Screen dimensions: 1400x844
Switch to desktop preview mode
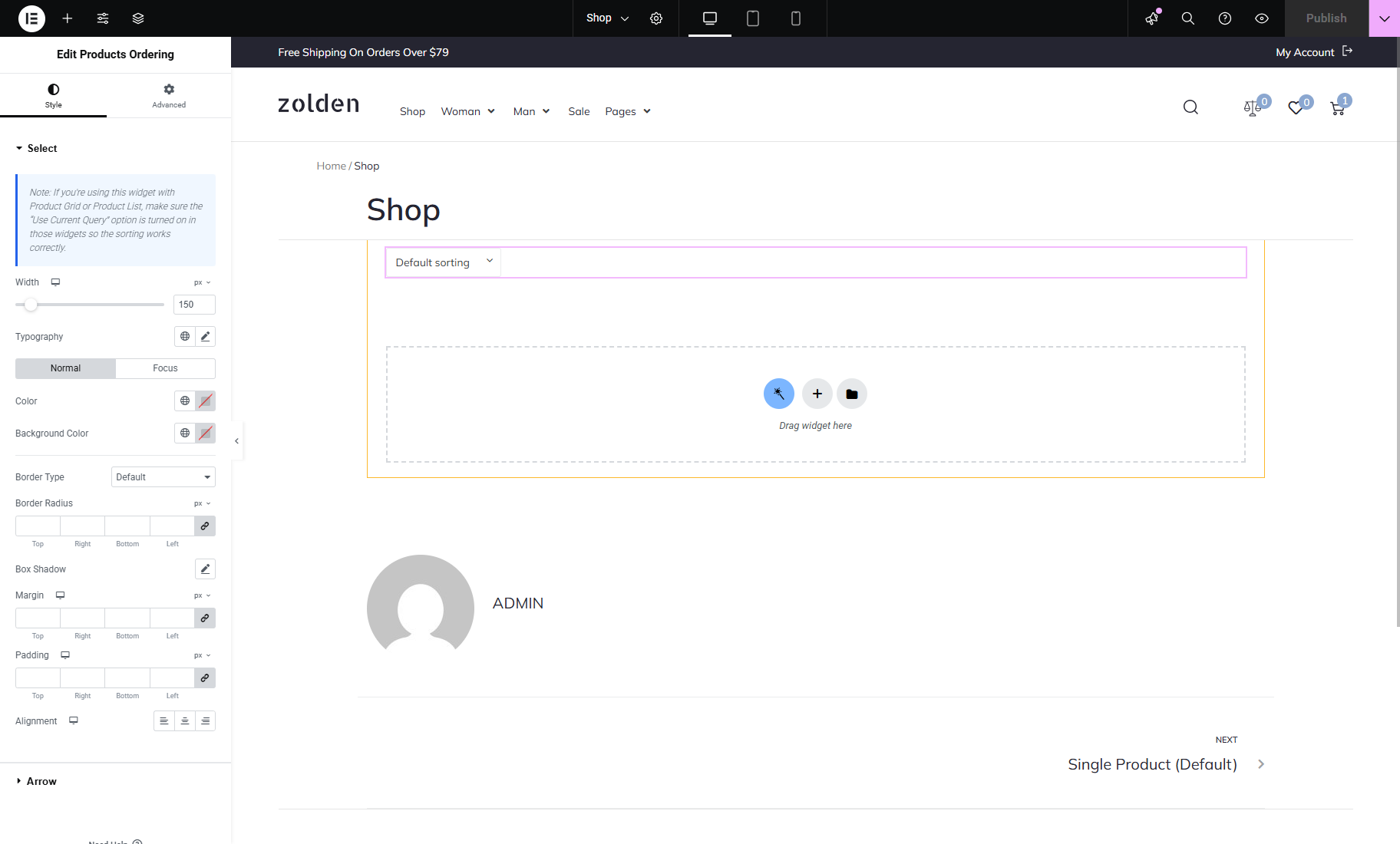coord(710,18)
